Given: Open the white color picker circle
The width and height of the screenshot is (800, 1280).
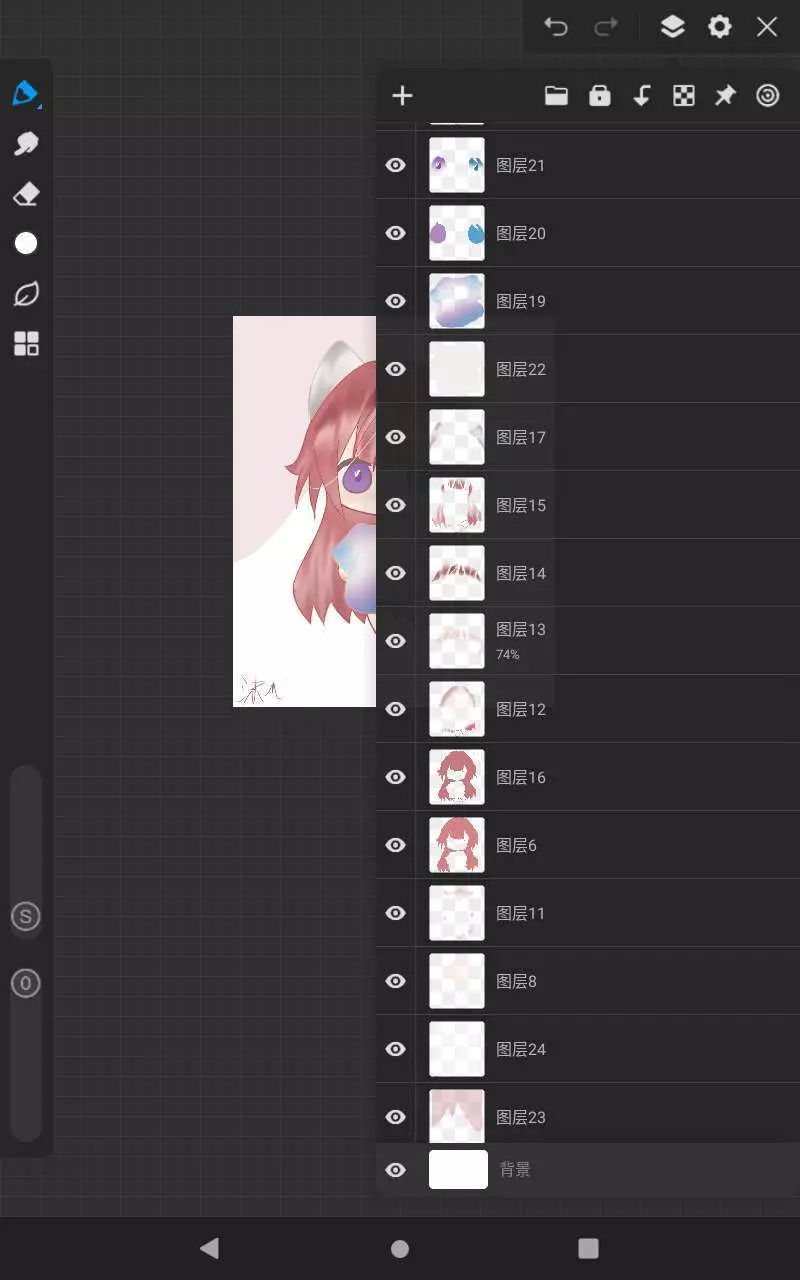Looking at the screenshot, I should (x=26, y=243).
